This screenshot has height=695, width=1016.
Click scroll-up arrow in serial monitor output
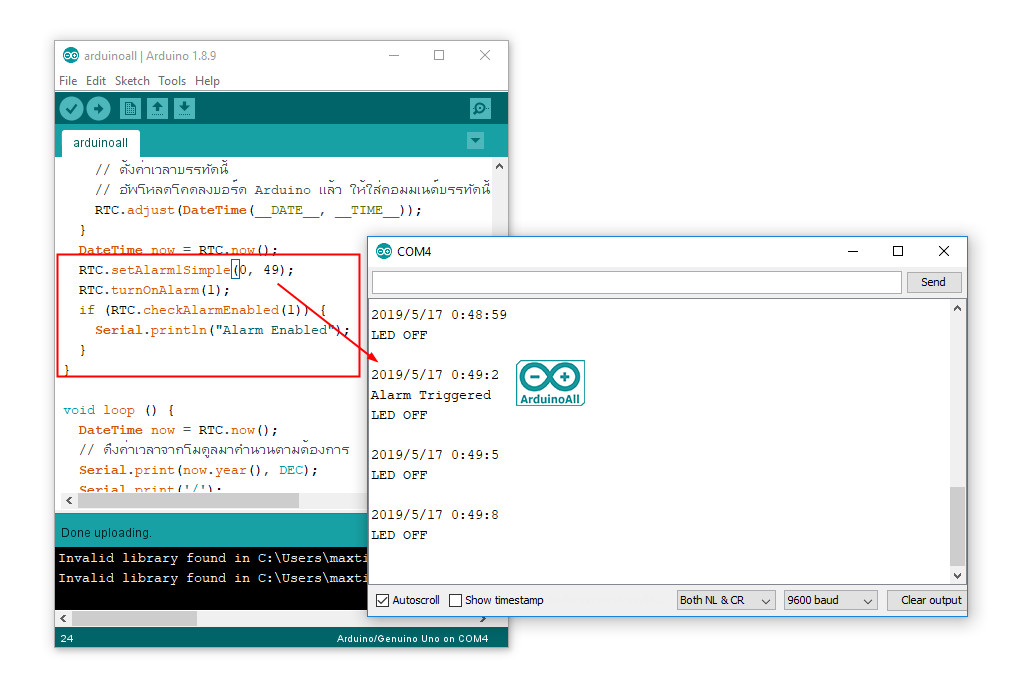click(x=958, y=309)
